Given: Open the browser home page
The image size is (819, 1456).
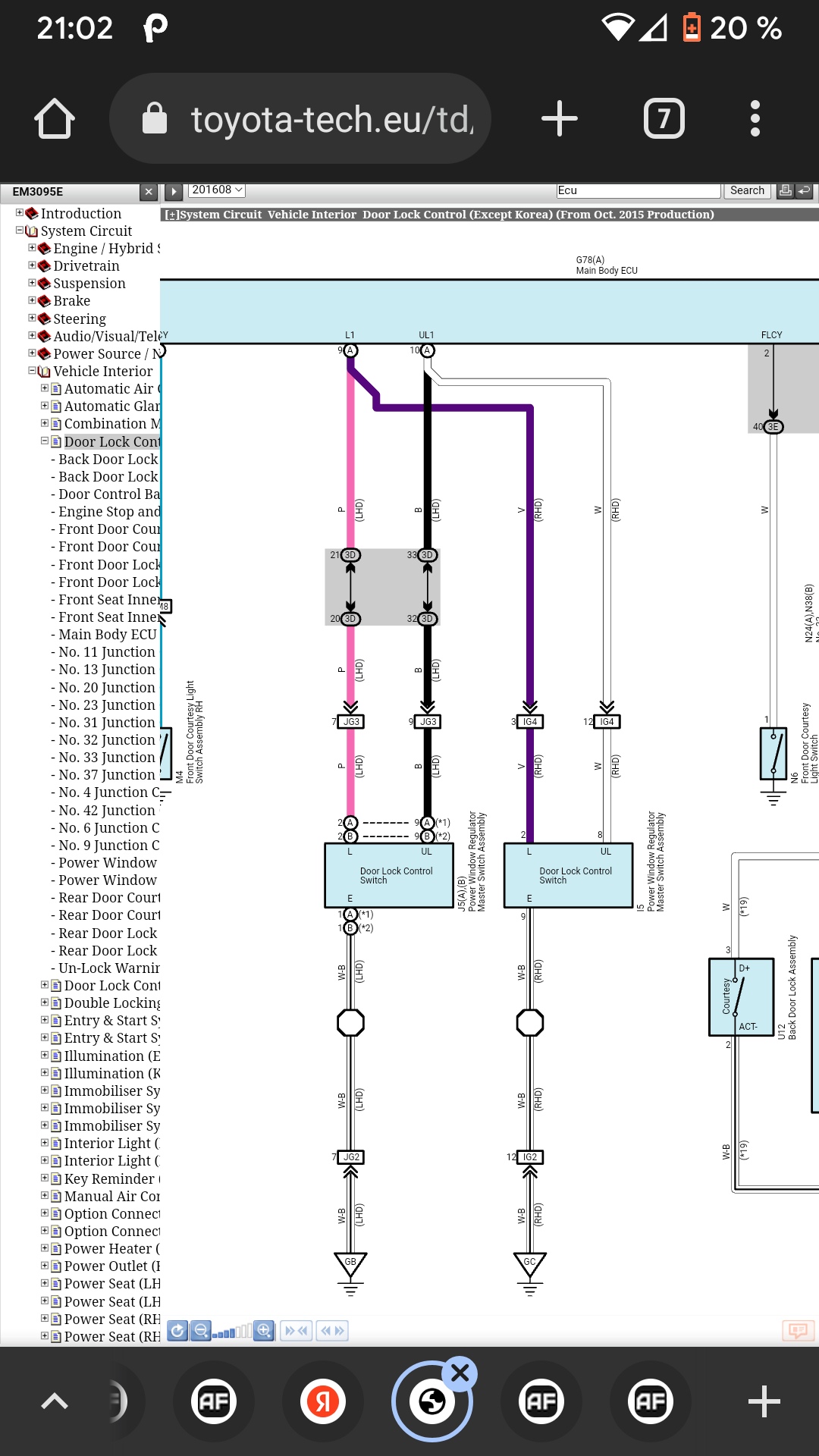Looking at the screenshot, I should [x=55, y=119].
